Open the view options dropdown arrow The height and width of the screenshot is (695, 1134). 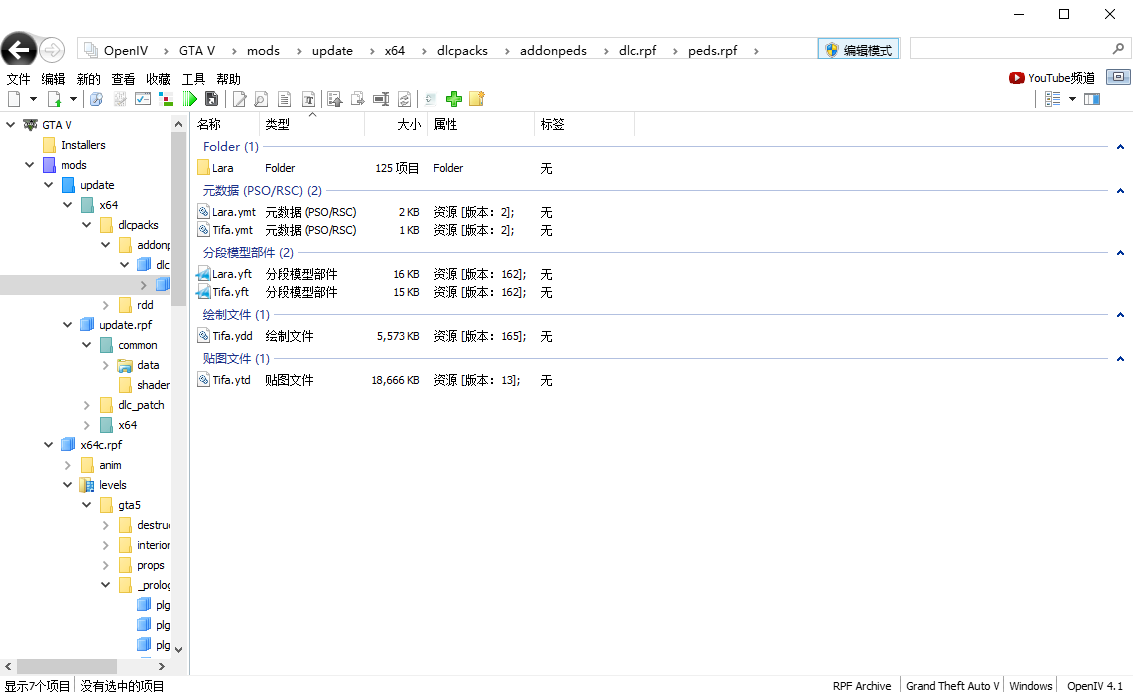click(1071, 98)
